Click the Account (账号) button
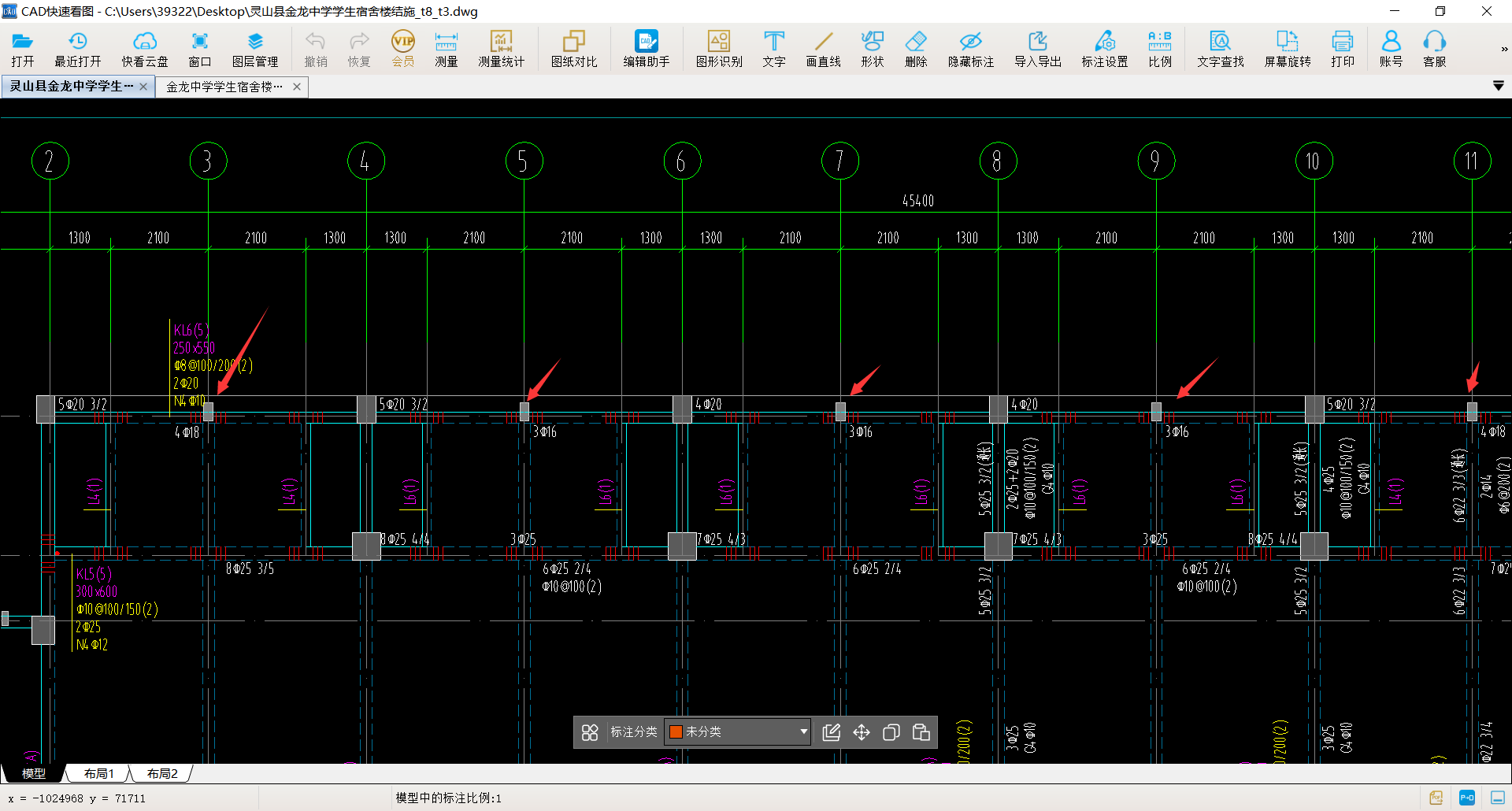 click(1391, 49)
